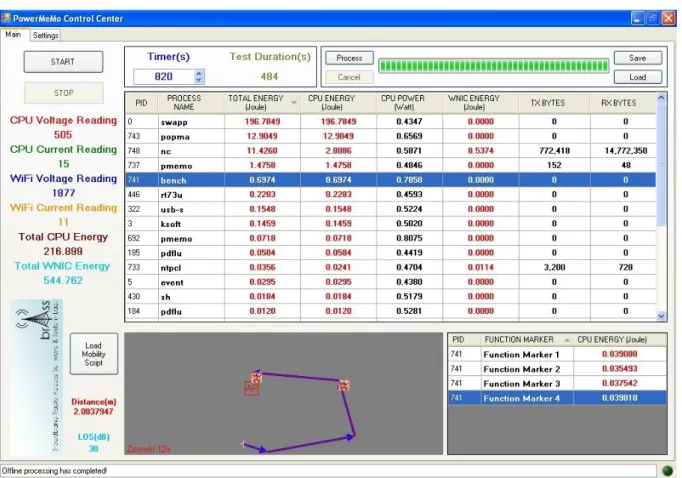Click PID 692 pmemo row
This screenshot has width=682, height=478.
coord(391,238)
